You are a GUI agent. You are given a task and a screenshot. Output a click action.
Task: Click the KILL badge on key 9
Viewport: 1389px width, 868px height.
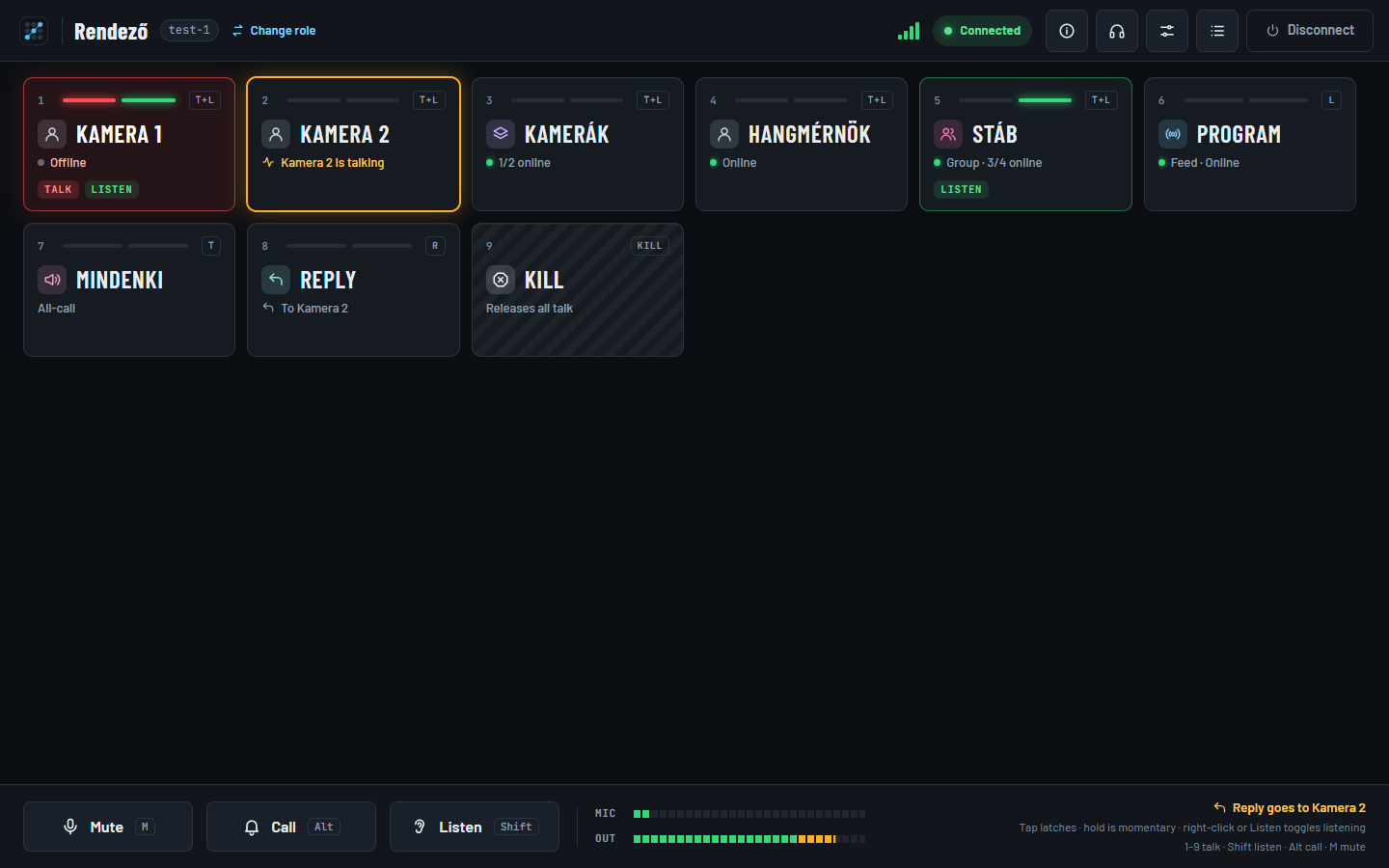(x=650, y=246)
